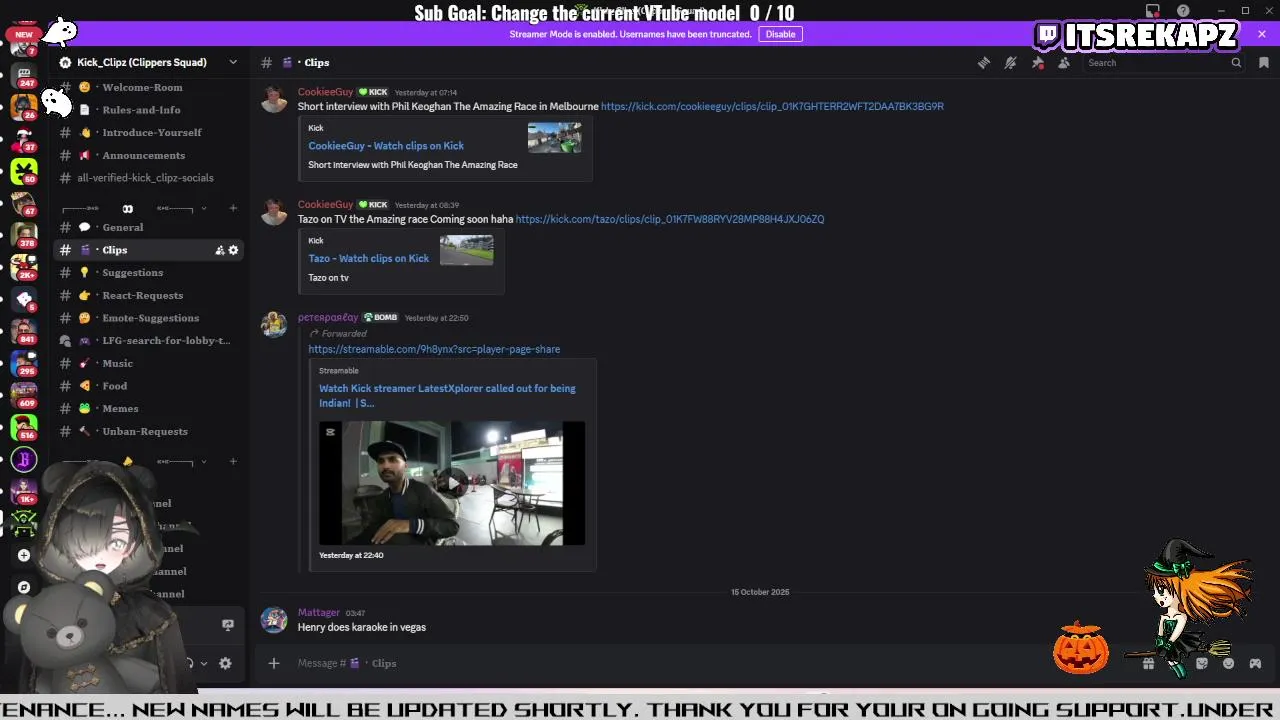Open CookieeGuy Phil Keoghan clip thumbnail
Screen dimensions: 1280x720
tap(554, 138)
